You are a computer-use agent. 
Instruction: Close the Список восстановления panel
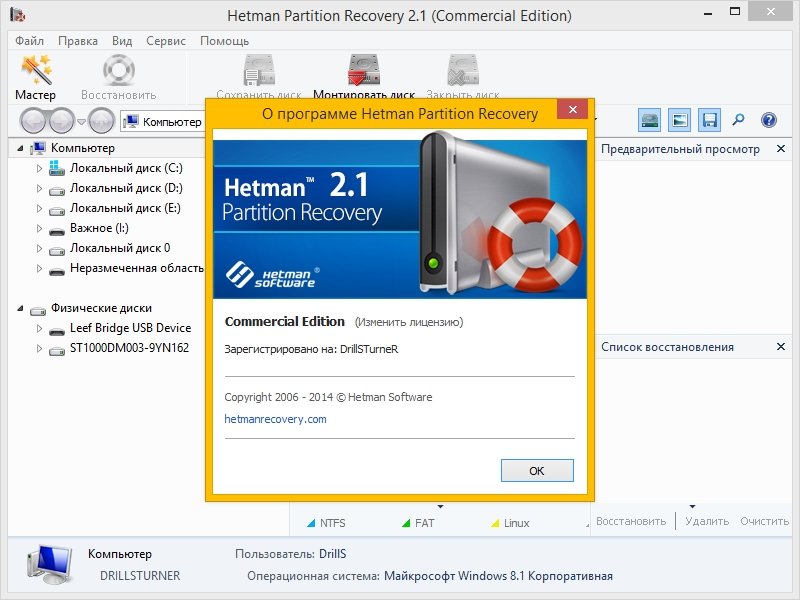tap(781, 346)
